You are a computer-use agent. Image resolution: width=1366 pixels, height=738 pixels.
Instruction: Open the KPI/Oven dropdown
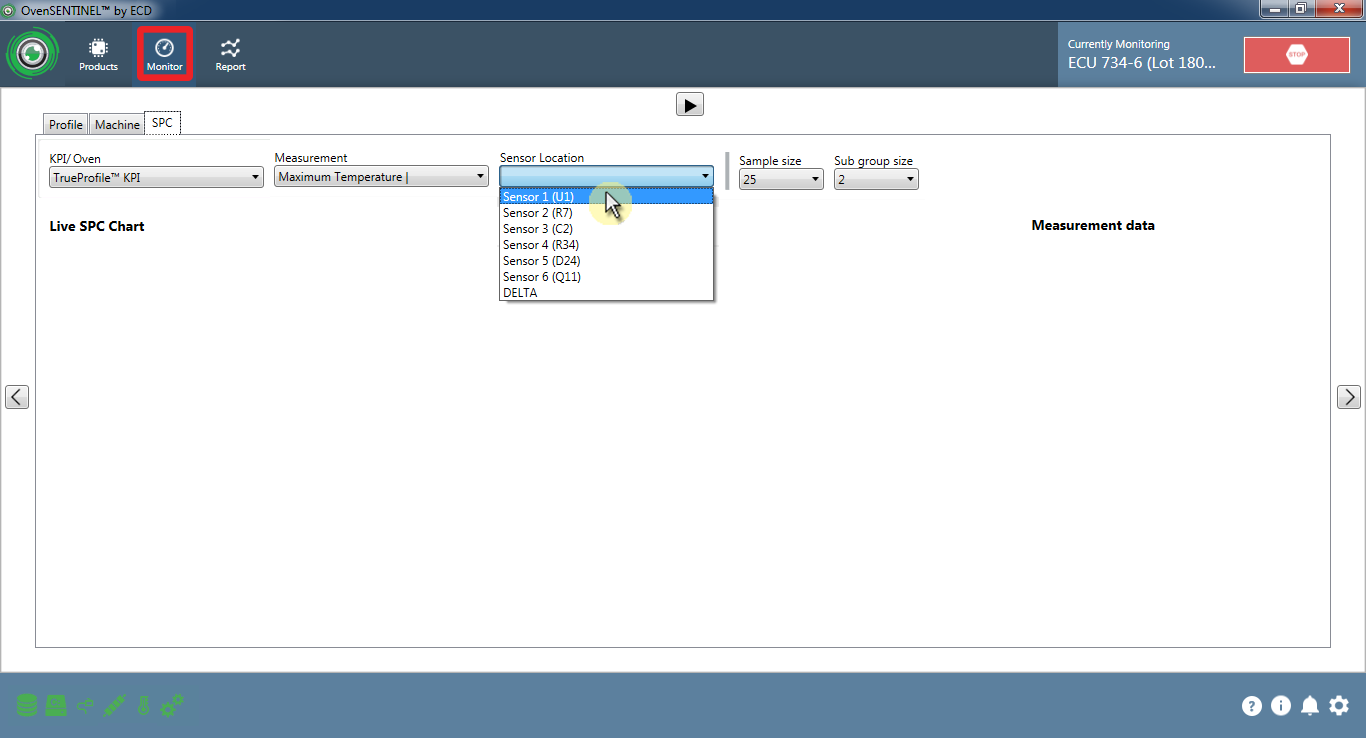pos(156,178)
